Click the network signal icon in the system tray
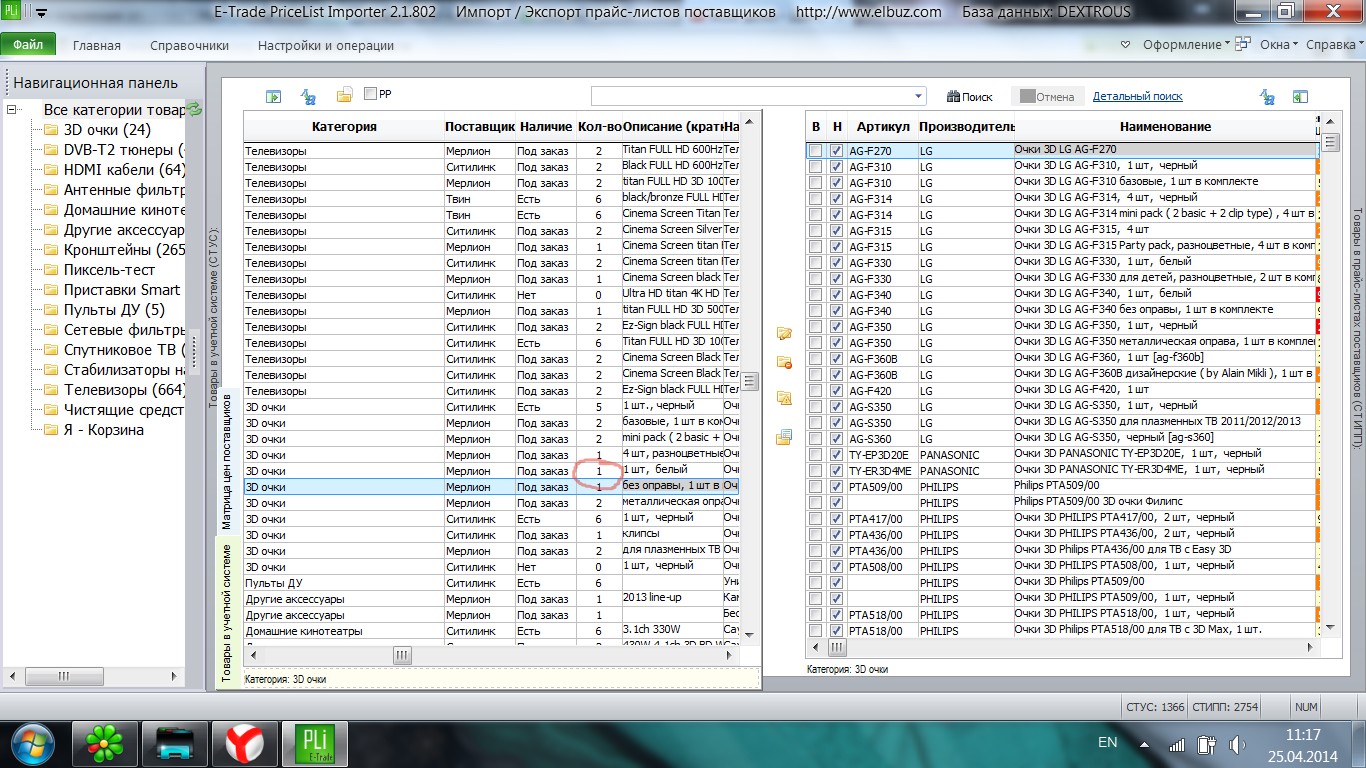Image resolution: width=1366 pixels, height=768 pixels. (1177, 744)
